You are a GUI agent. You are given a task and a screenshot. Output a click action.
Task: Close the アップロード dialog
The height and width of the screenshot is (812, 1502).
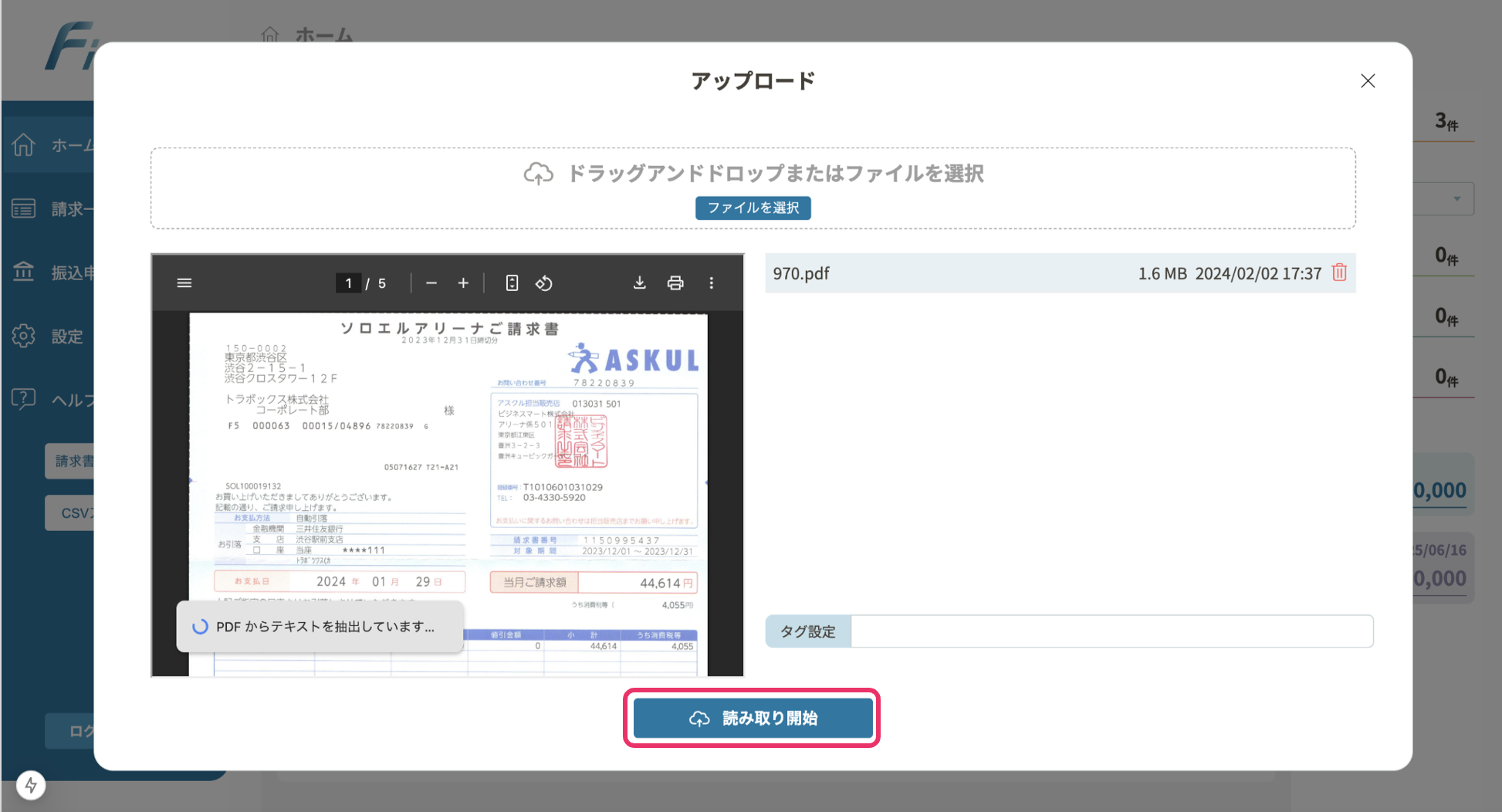(1368, 81)
